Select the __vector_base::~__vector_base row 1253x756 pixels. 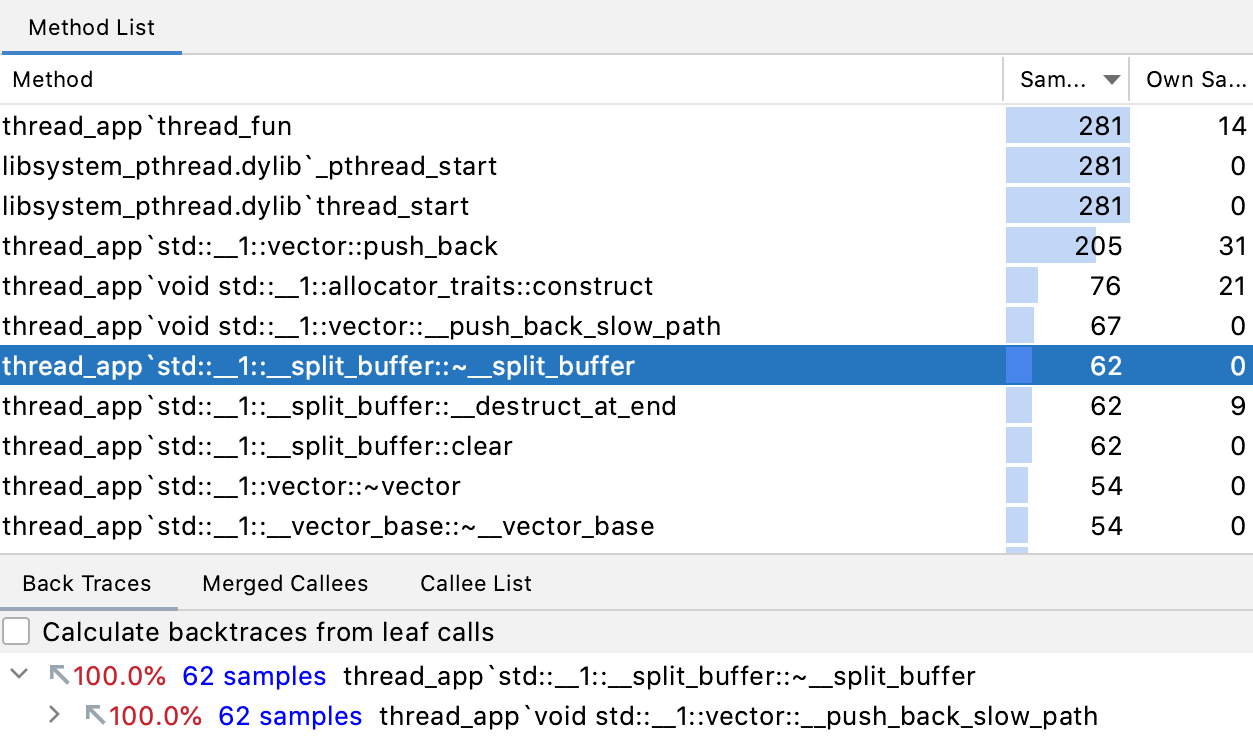pos(626,526)
